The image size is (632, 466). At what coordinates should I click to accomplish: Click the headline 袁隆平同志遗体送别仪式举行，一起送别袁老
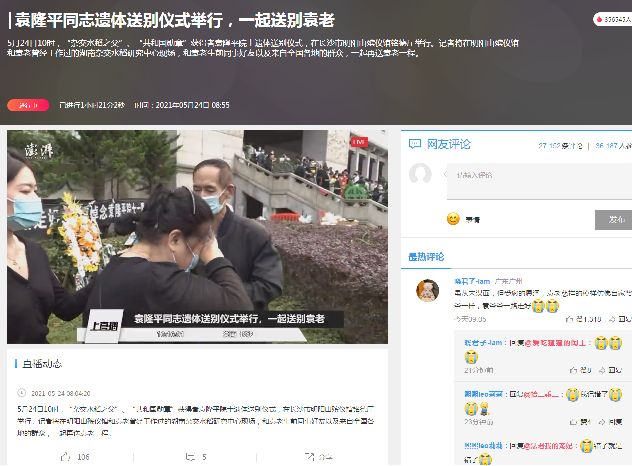175,20
